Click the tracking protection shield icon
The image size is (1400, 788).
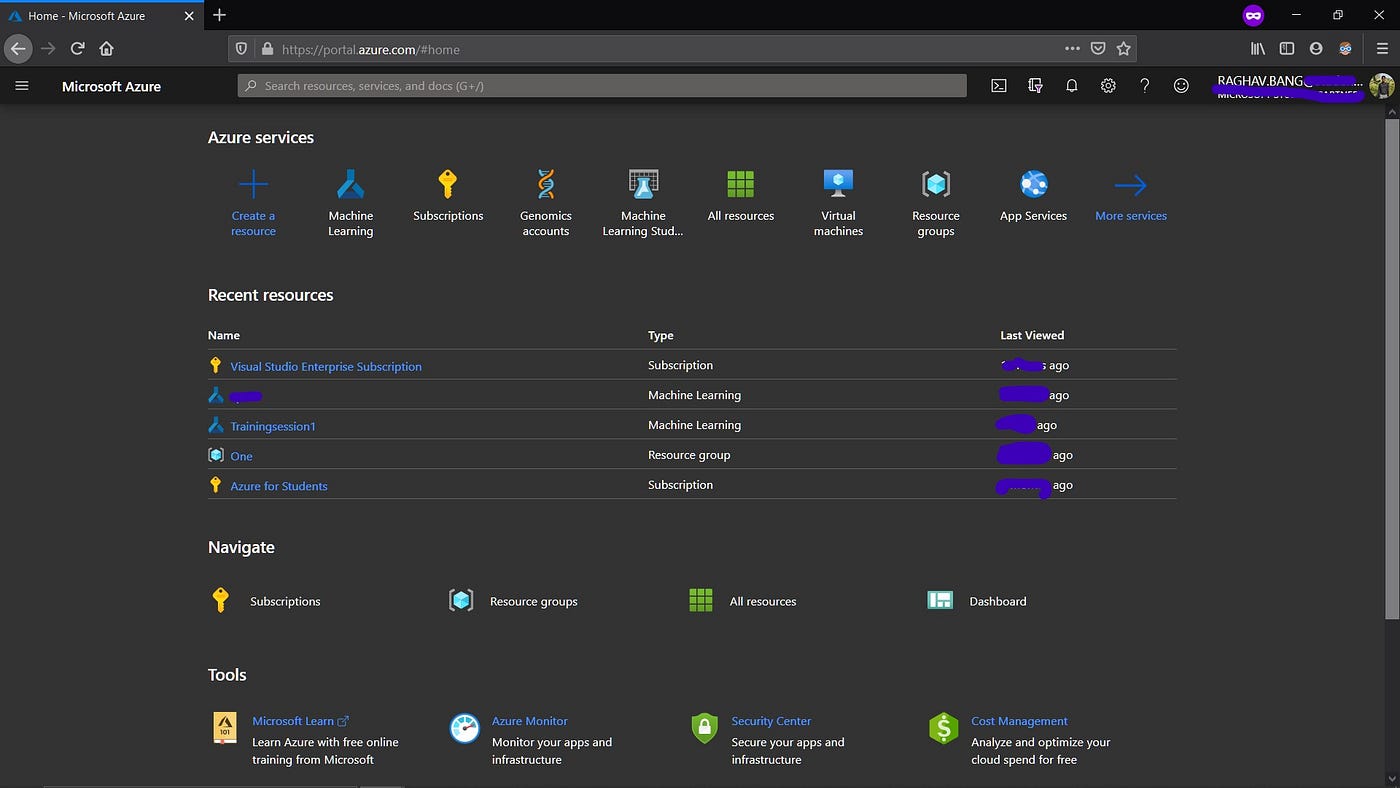pyautogui.click(x=241, y=48)
